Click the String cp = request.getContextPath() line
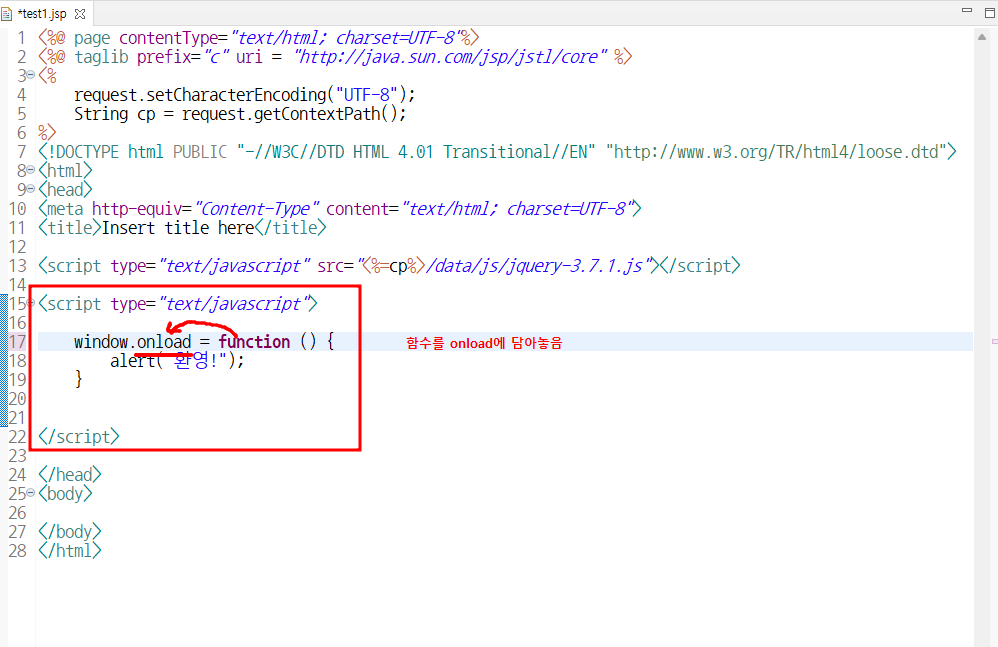 pos(240,114)
